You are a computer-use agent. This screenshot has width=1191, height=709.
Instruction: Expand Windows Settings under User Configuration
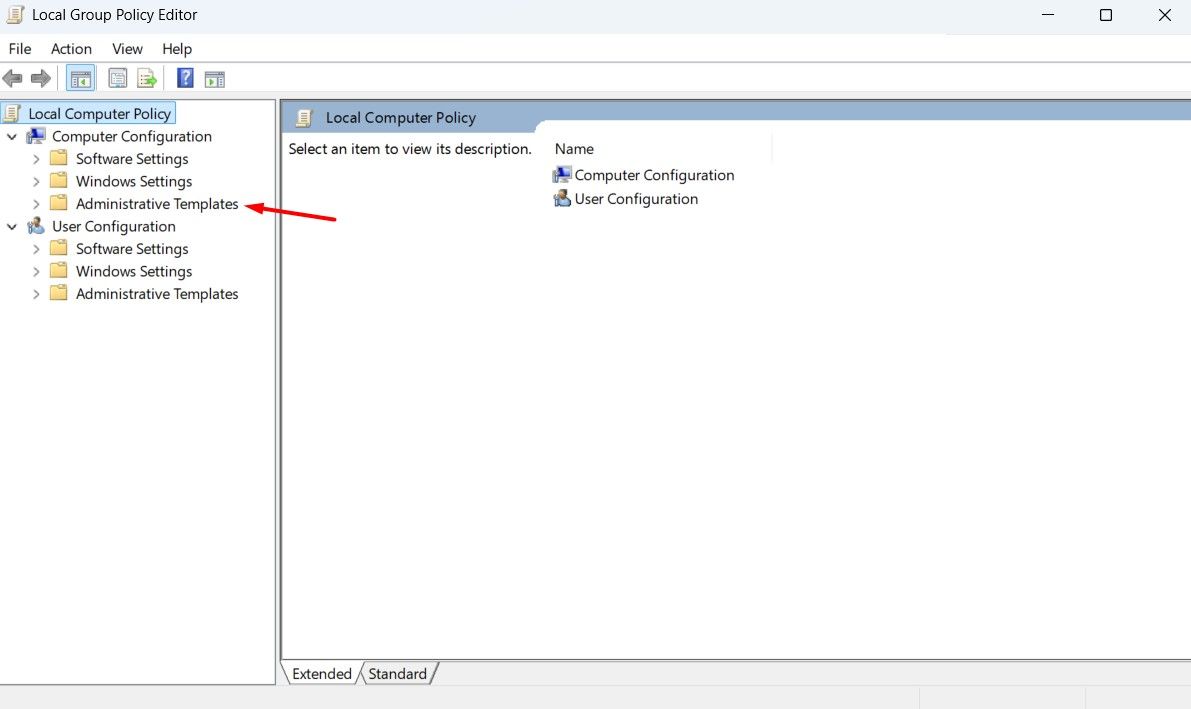pyautogui.click(x=36, y=271)
